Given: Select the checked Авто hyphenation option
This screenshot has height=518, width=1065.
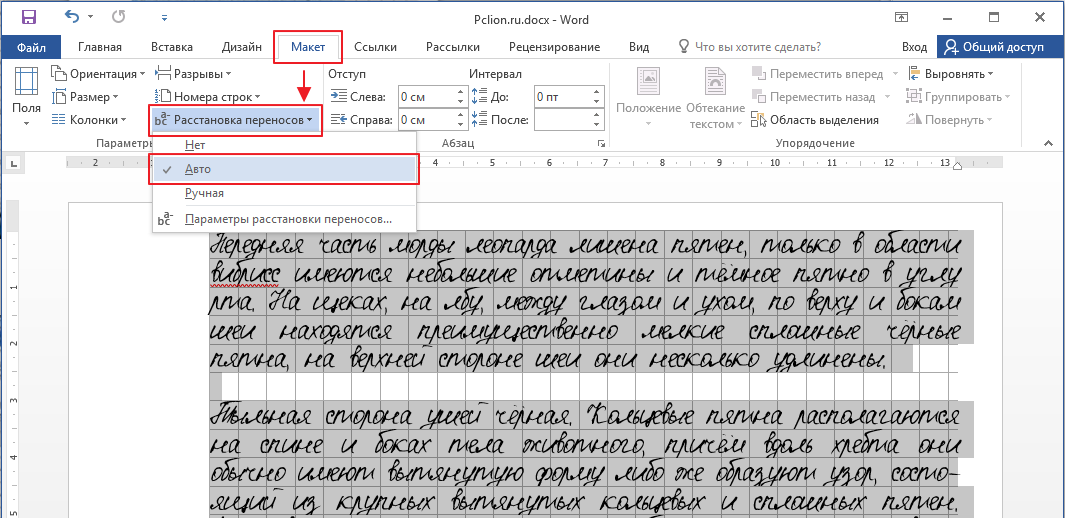Looking at the screenshot, I should click(x=198, y=169).
